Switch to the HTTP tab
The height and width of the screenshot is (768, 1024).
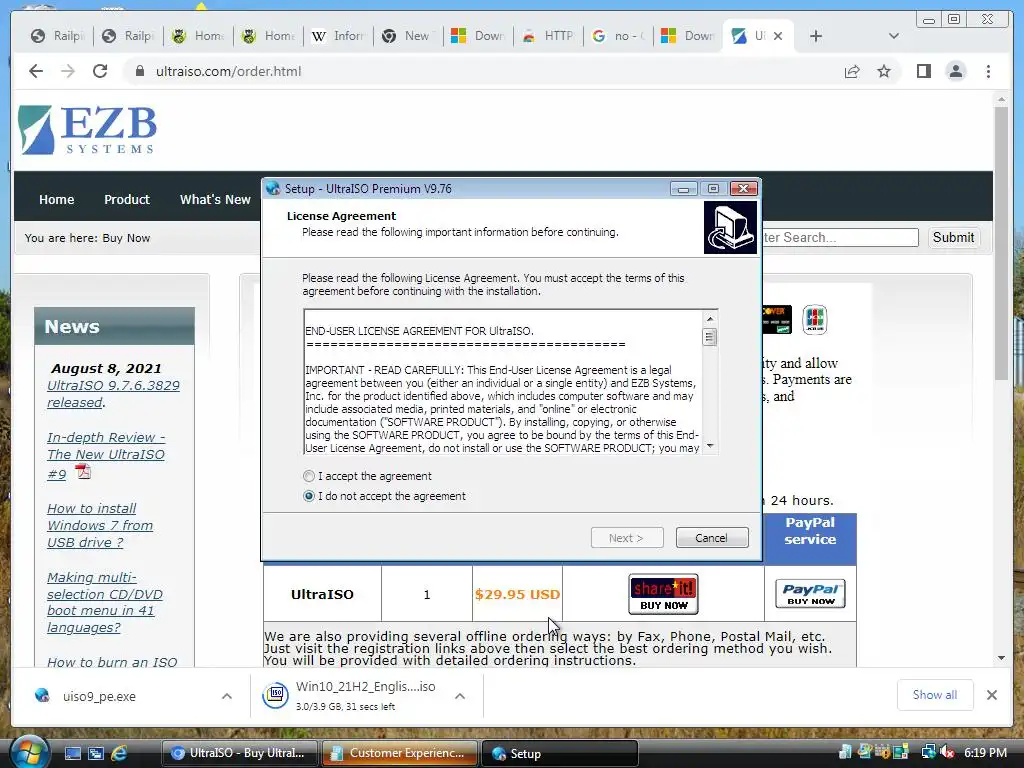coord(548,36)
